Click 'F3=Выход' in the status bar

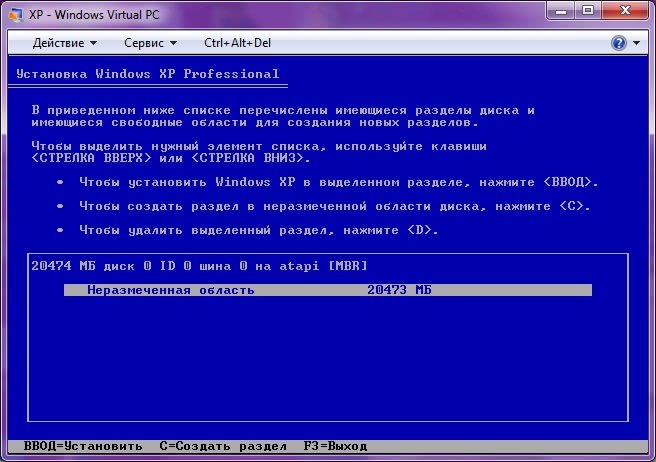click(336, 446)
